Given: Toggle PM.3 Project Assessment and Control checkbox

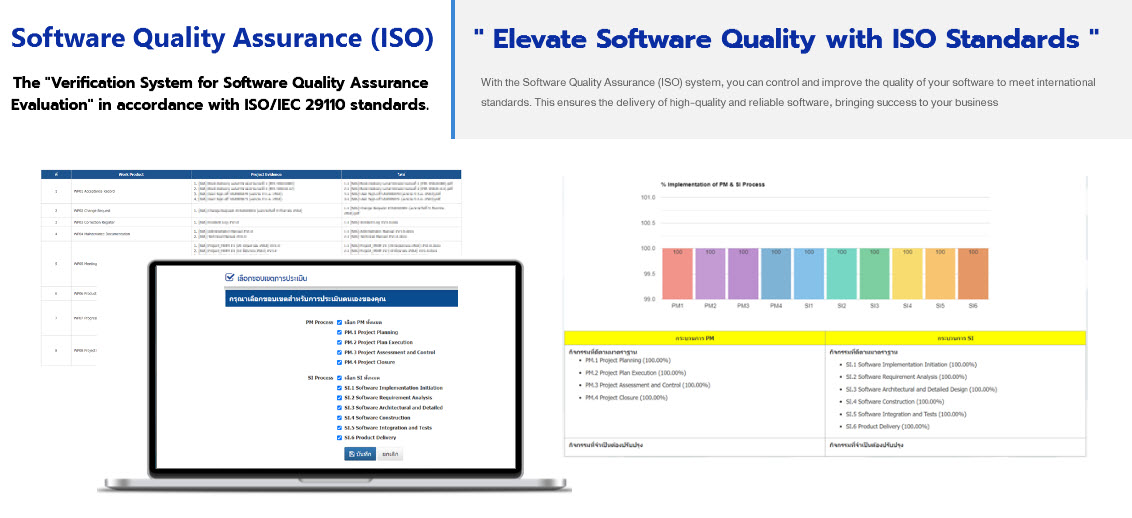Looking at the screenshot, I should [339, 352].
